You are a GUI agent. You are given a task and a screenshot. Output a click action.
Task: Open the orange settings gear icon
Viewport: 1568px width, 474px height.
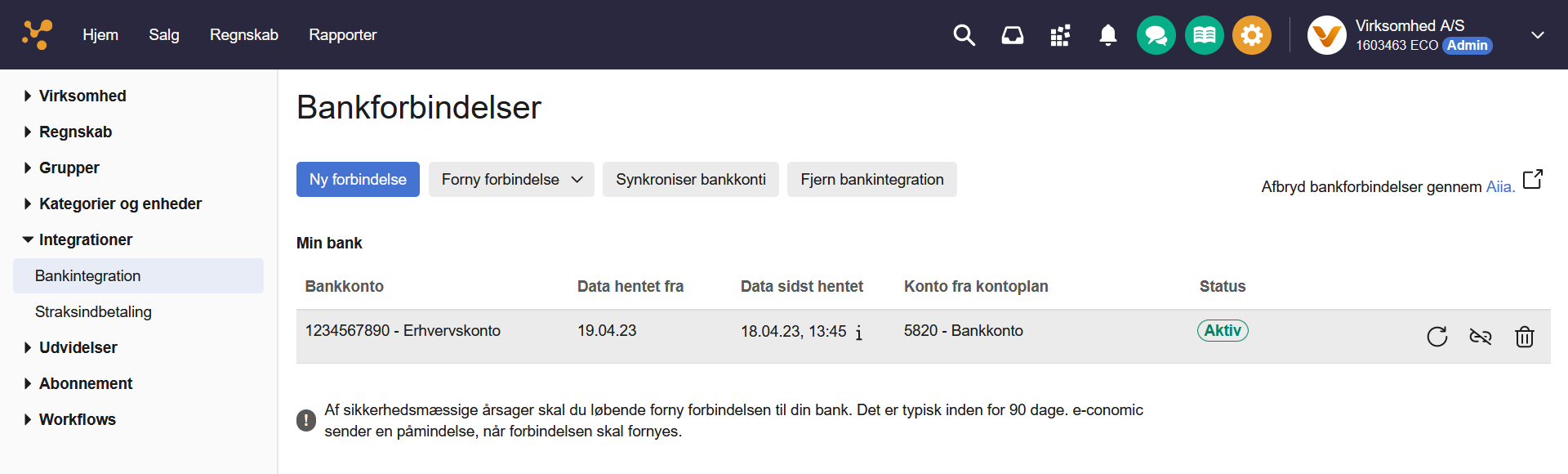1251,35
